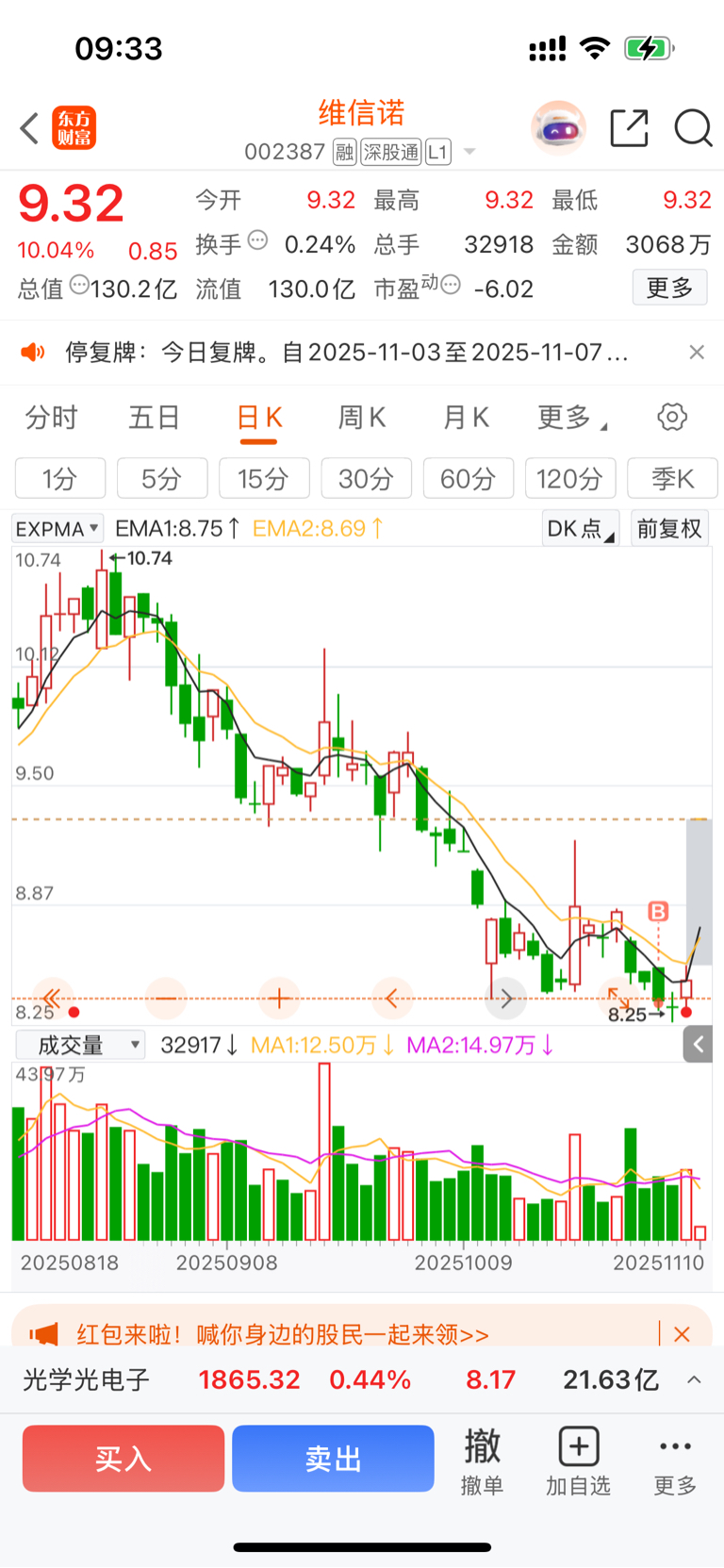Open the search magnifier icon
724x1568 pixels.
(693, 128)
